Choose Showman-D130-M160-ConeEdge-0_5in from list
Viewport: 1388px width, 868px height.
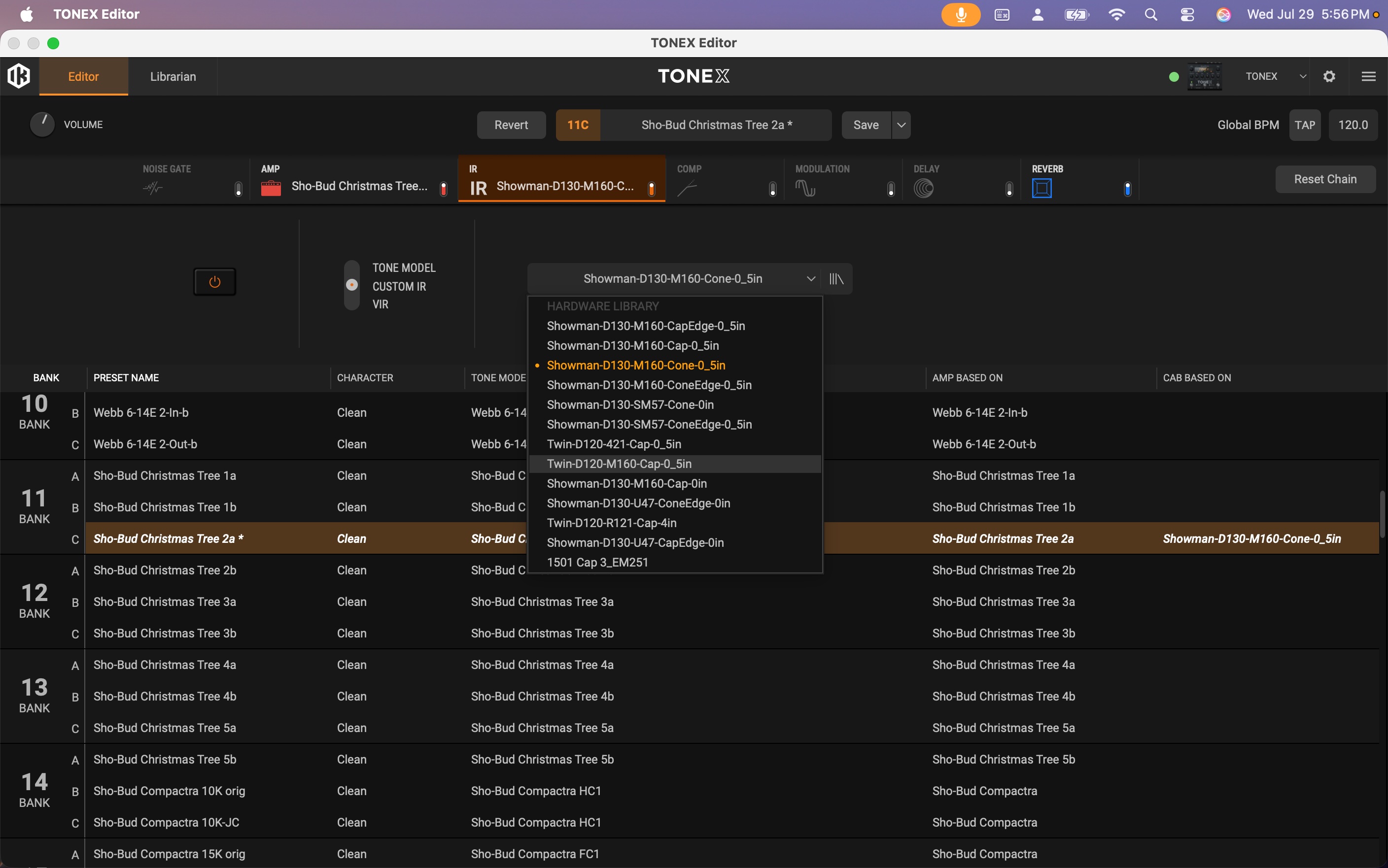click(675, 385)
